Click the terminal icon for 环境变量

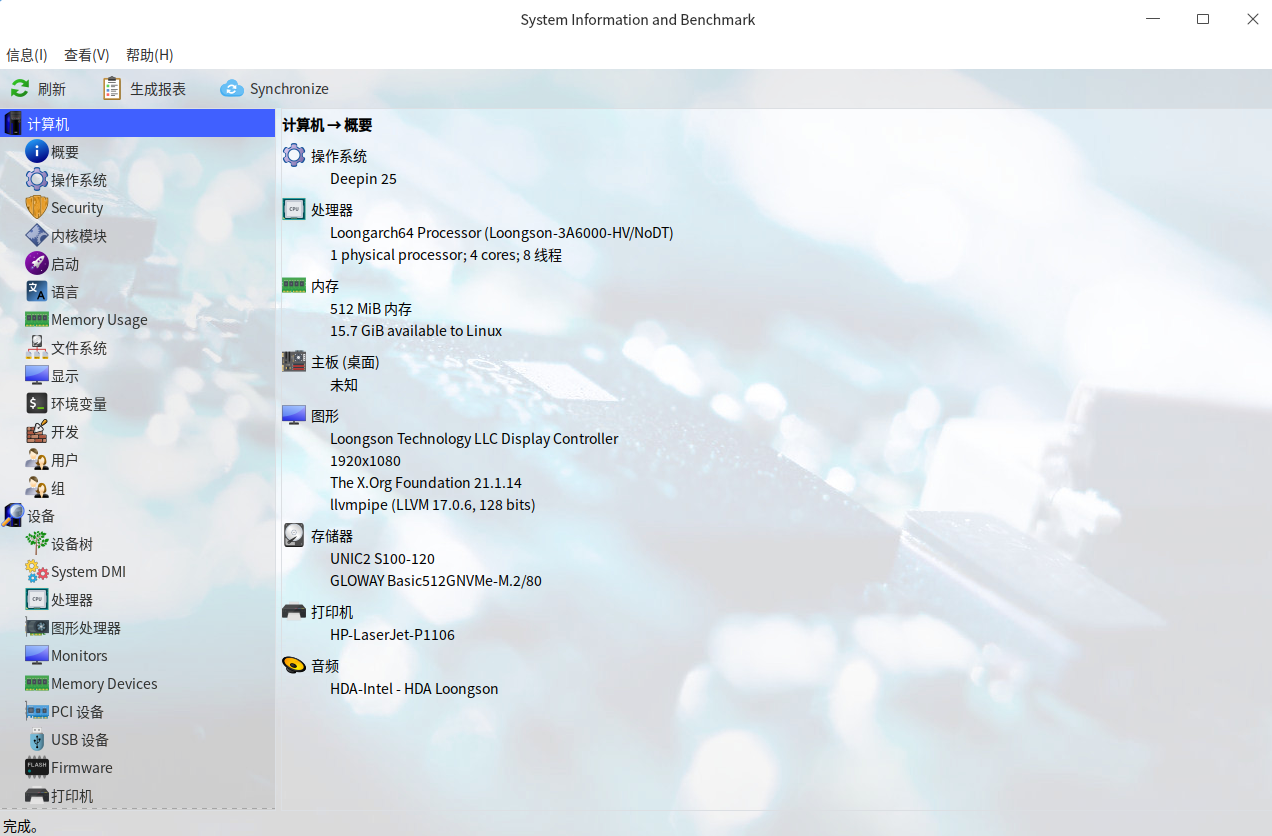click(x=36, y=404)
